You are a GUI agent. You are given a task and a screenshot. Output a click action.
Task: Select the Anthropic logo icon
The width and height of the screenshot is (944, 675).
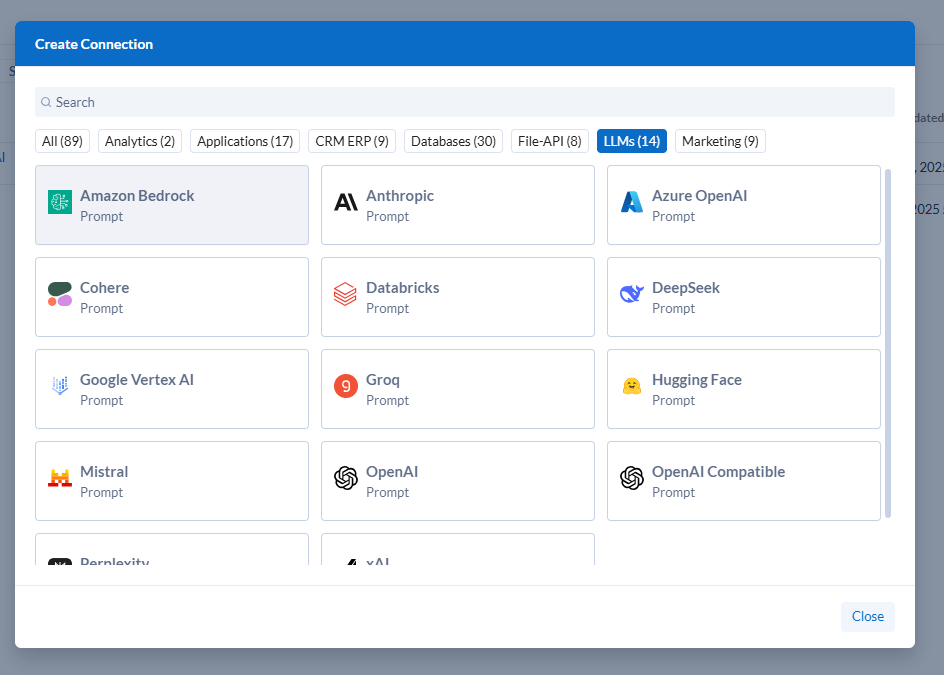point(346,202)
